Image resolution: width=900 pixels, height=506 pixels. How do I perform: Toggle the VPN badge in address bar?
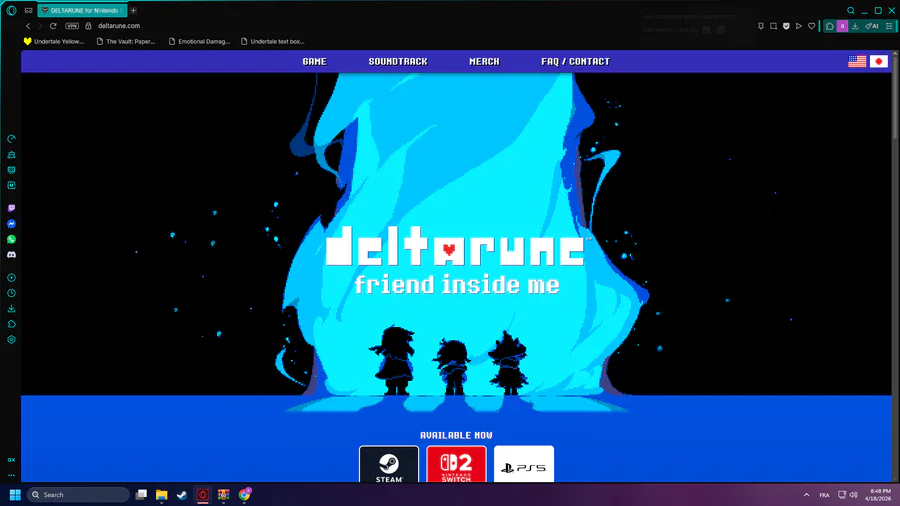pyautogui.click(x=72, y=26)
